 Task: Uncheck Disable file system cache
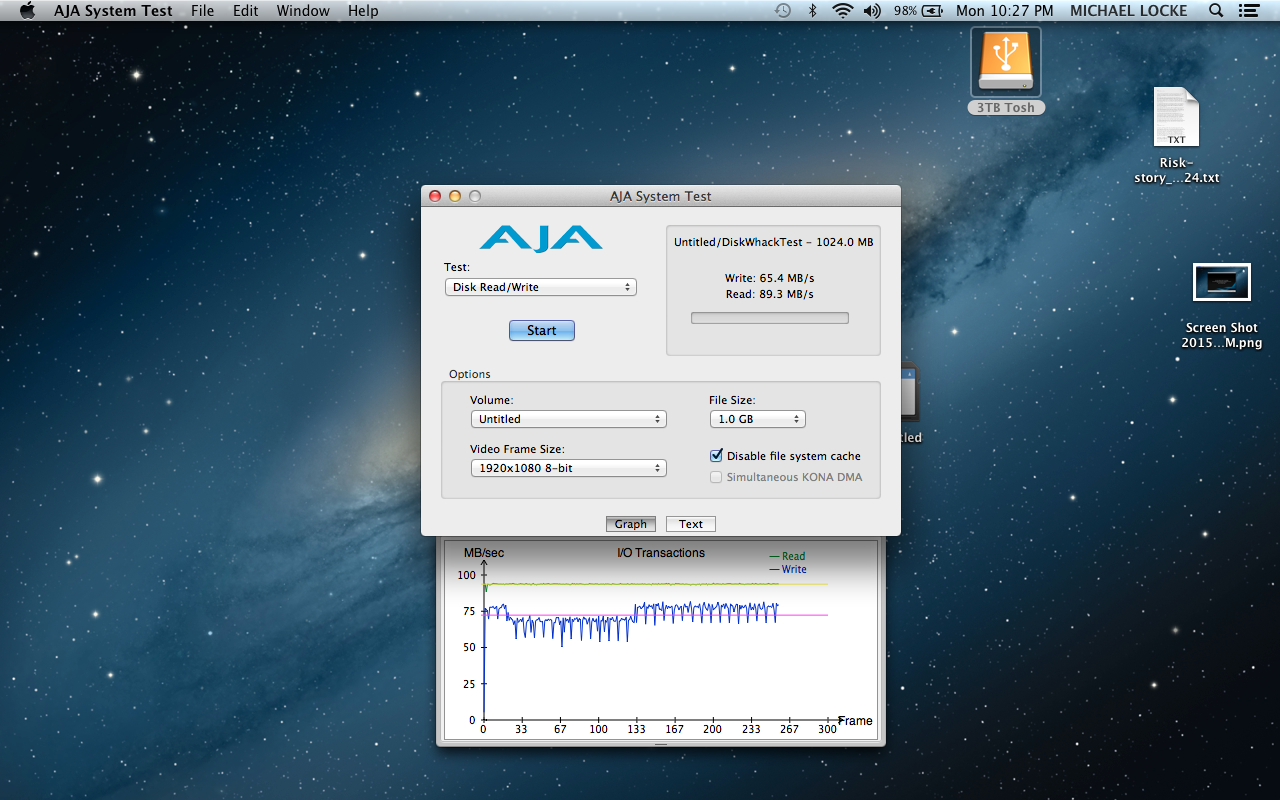tap(716, 455)
